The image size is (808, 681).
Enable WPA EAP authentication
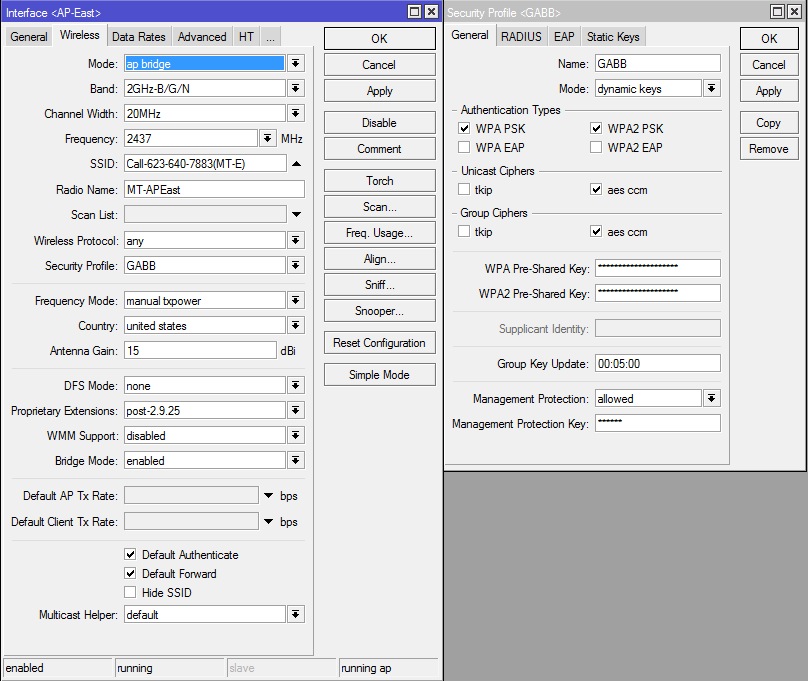click(x=464, y=146)
